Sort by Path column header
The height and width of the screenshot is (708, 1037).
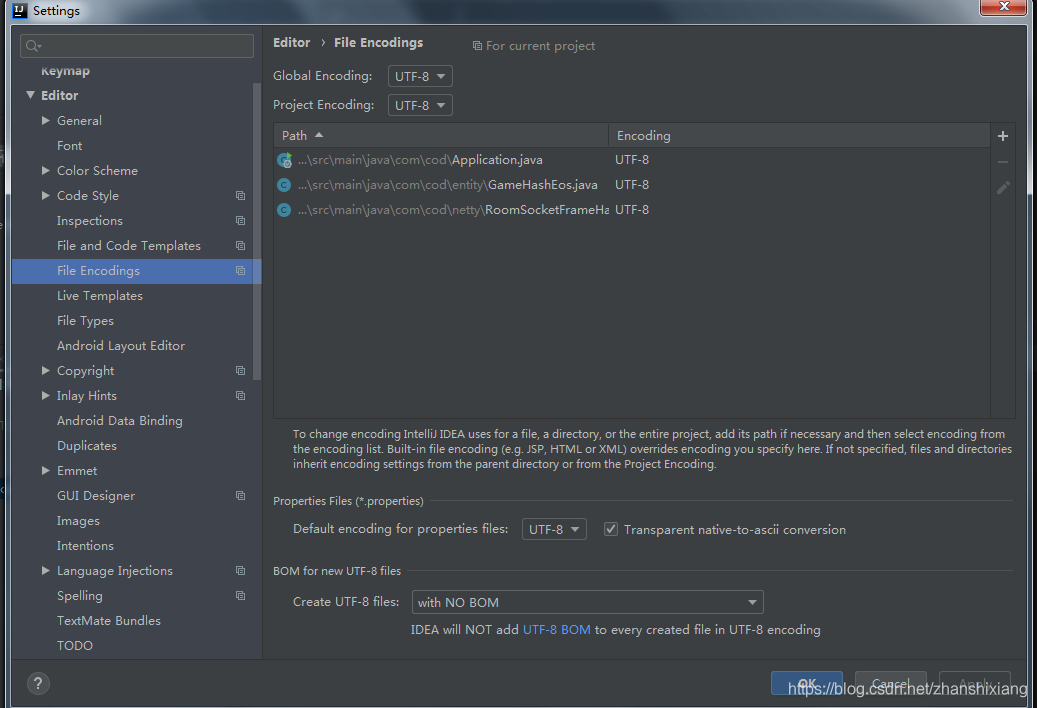coord(441,136)
